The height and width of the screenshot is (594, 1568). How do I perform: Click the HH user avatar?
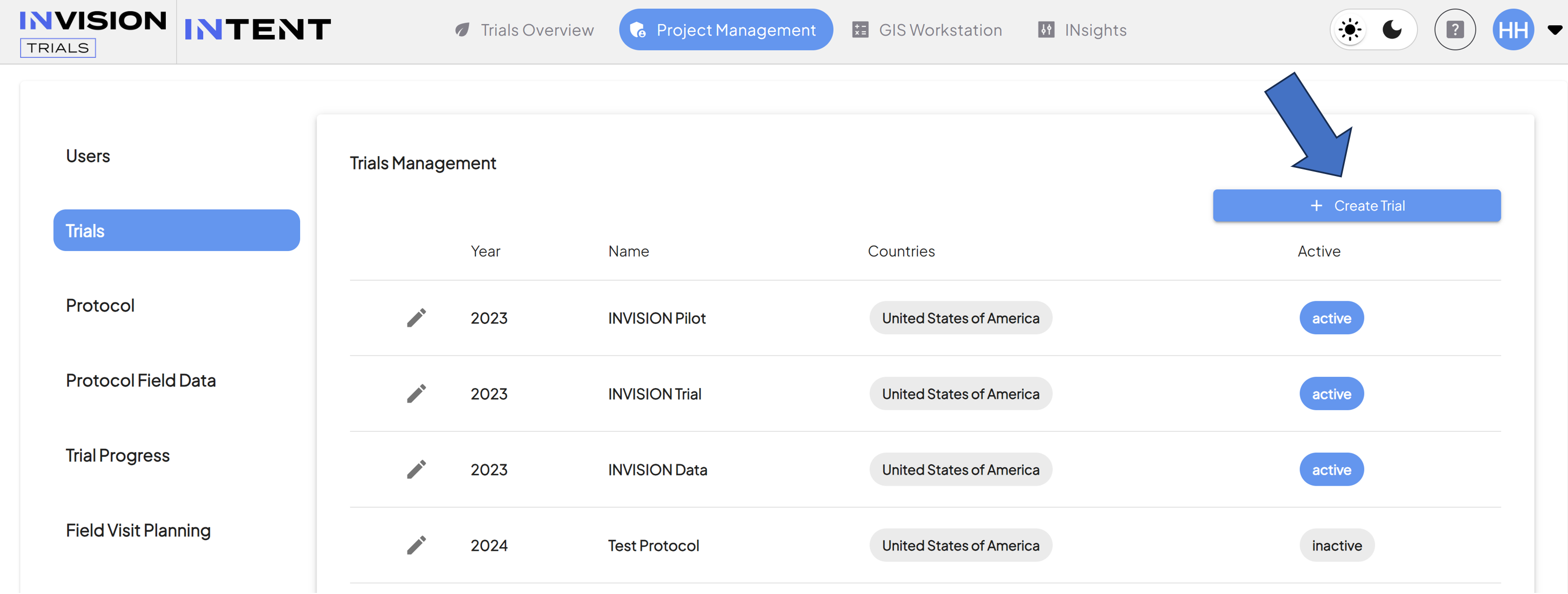(1513, 29)
